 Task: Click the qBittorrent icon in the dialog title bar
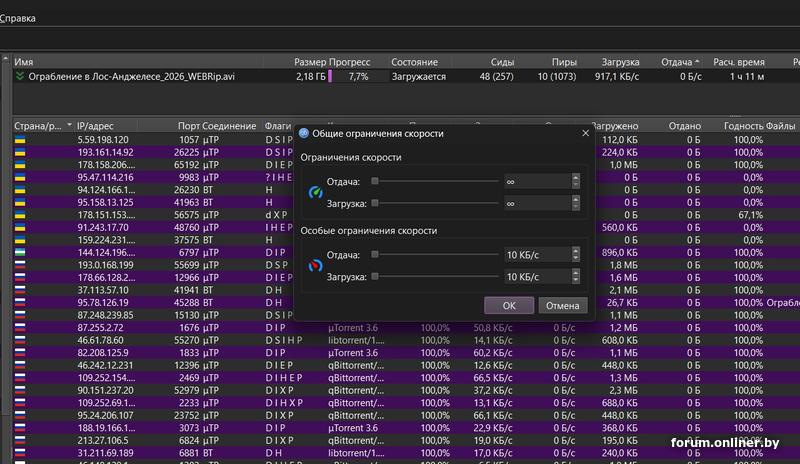[304, 132]
